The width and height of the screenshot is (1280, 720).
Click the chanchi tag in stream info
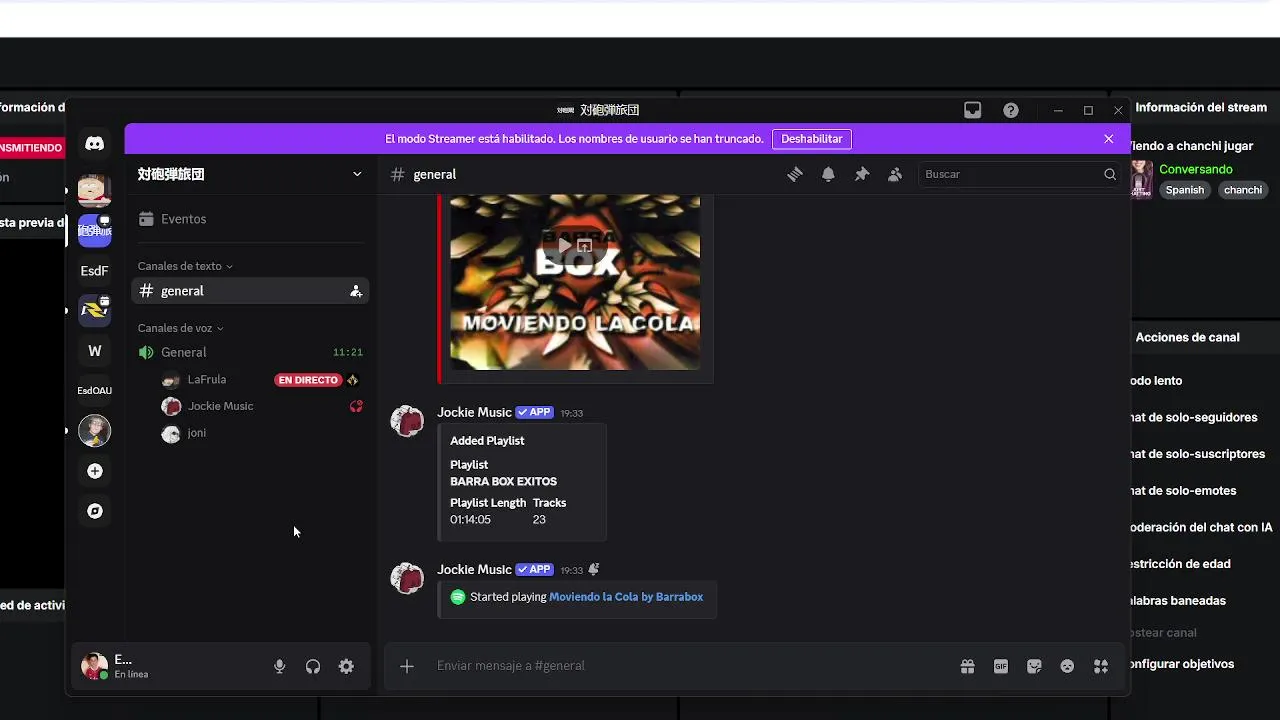[x=1243, y=190]
